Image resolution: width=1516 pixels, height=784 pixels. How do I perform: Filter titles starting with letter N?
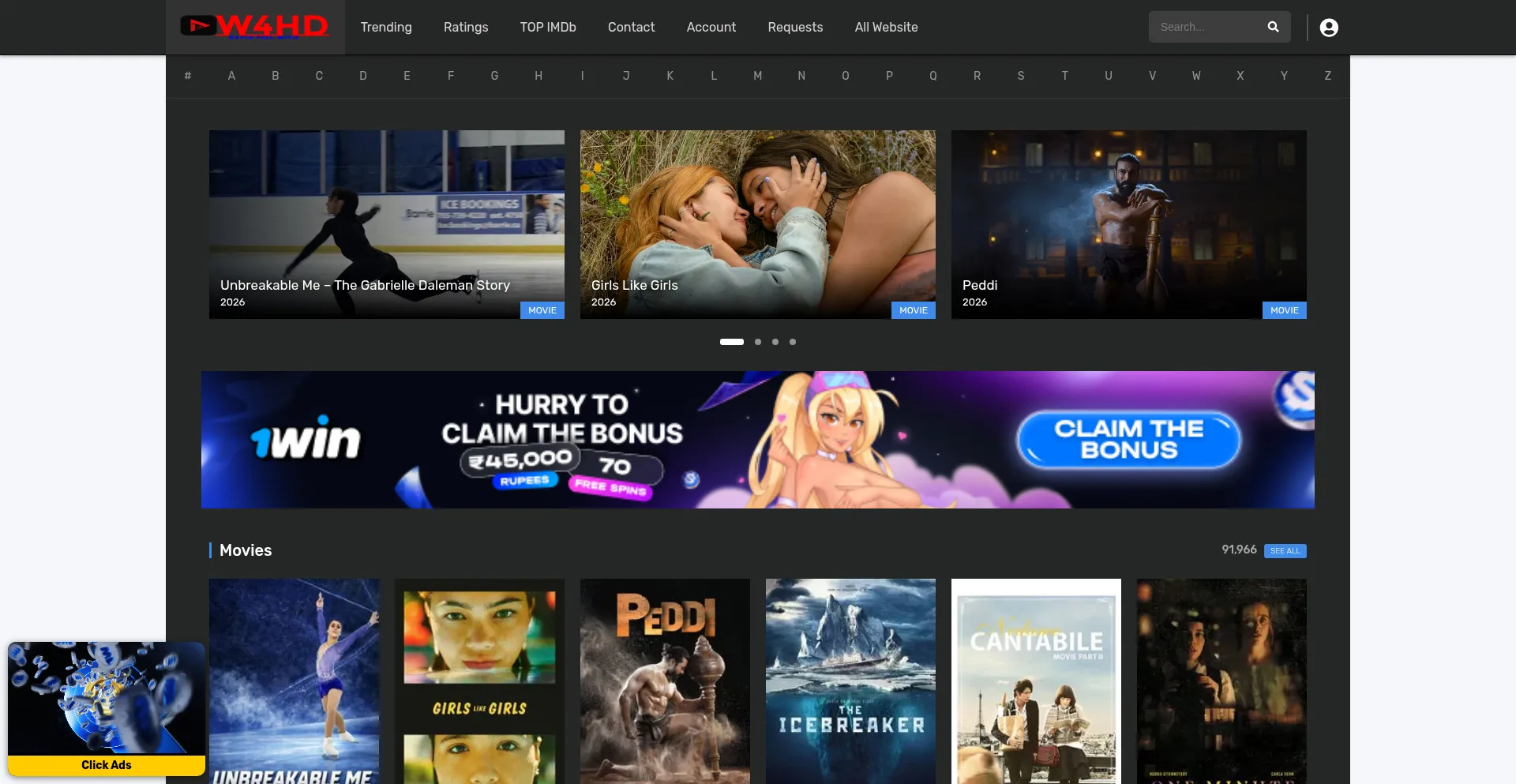point(801,76)
